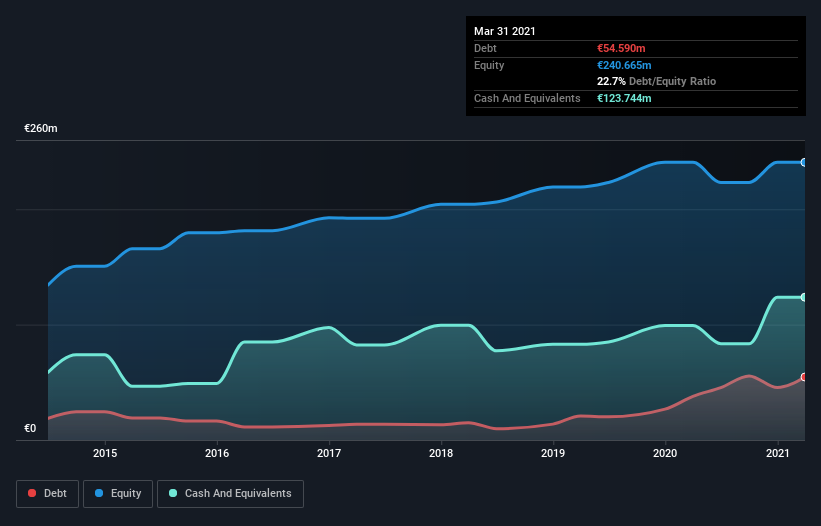The width and height of the screenshot is (821, 526).
Task: Click the €240.665m equity value
Action: pyautogui.click(x=624, y=65)
